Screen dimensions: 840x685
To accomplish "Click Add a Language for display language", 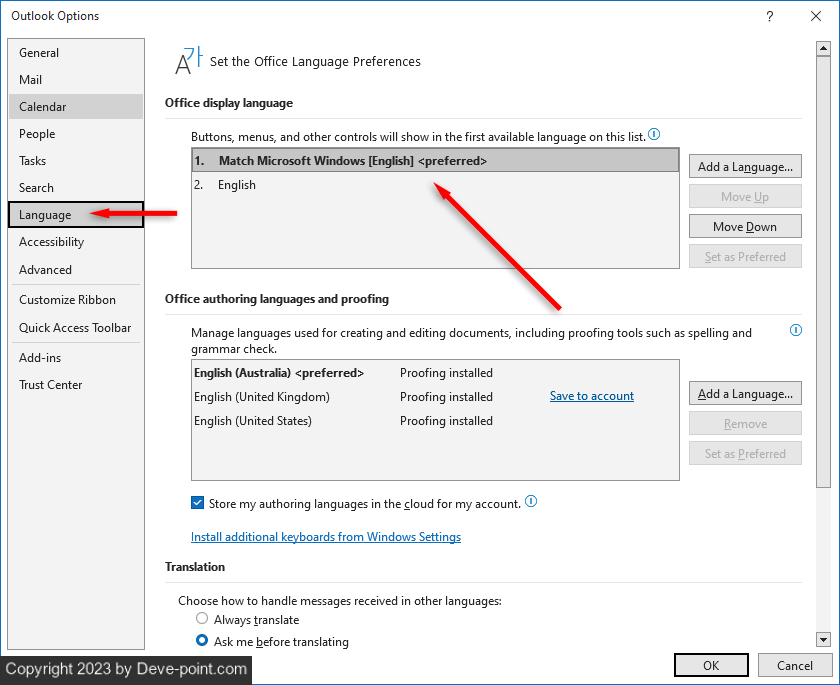I will point(745,167).
